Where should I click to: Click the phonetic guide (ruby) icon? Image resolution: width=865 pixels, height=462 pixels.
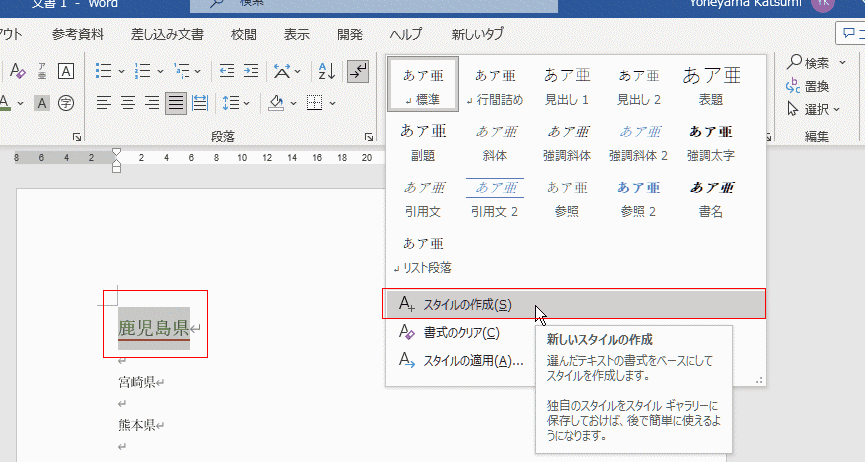tap(42, 71)
